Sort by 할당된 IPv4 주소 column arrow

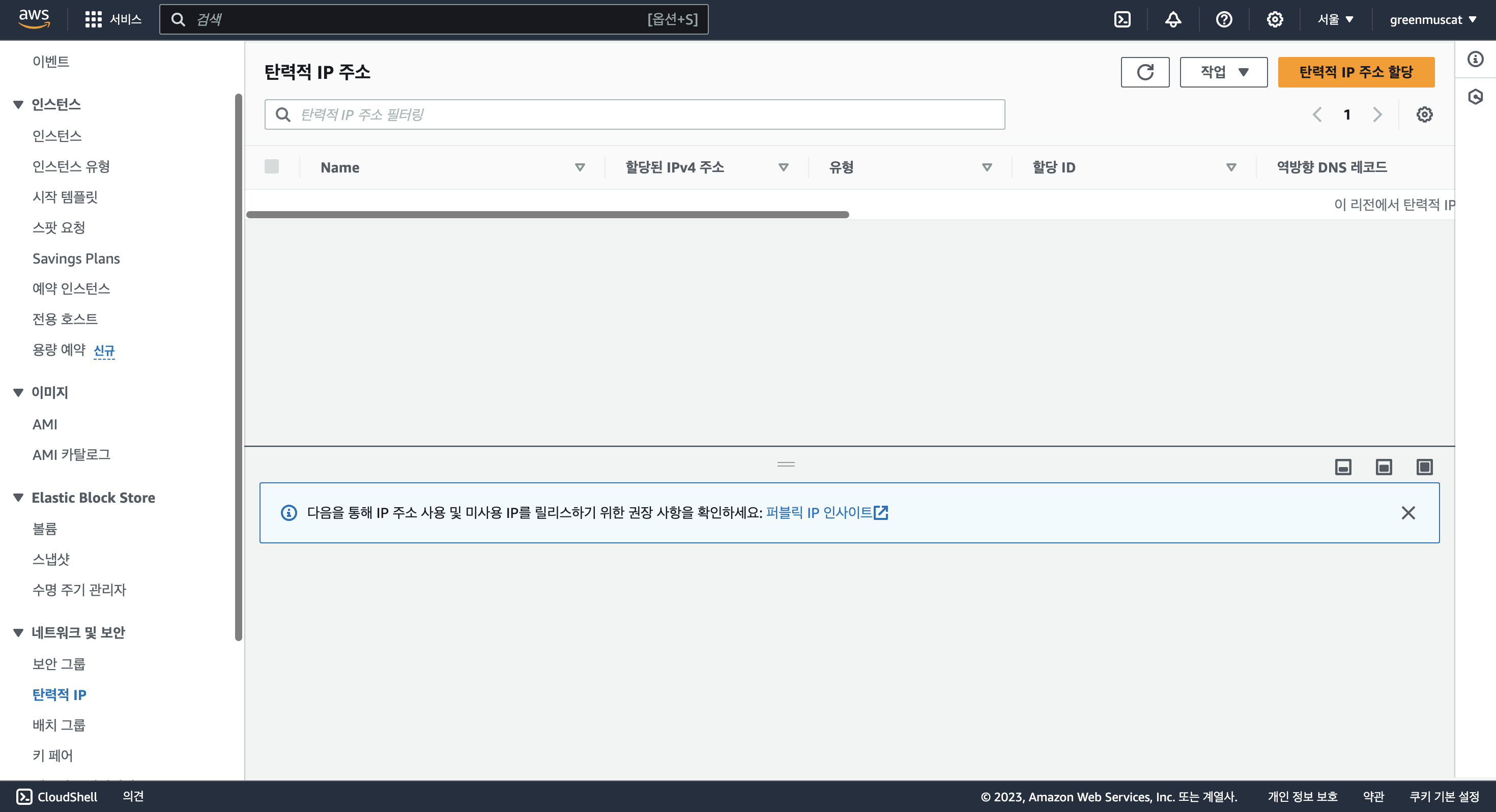click(x=783, y=167)
